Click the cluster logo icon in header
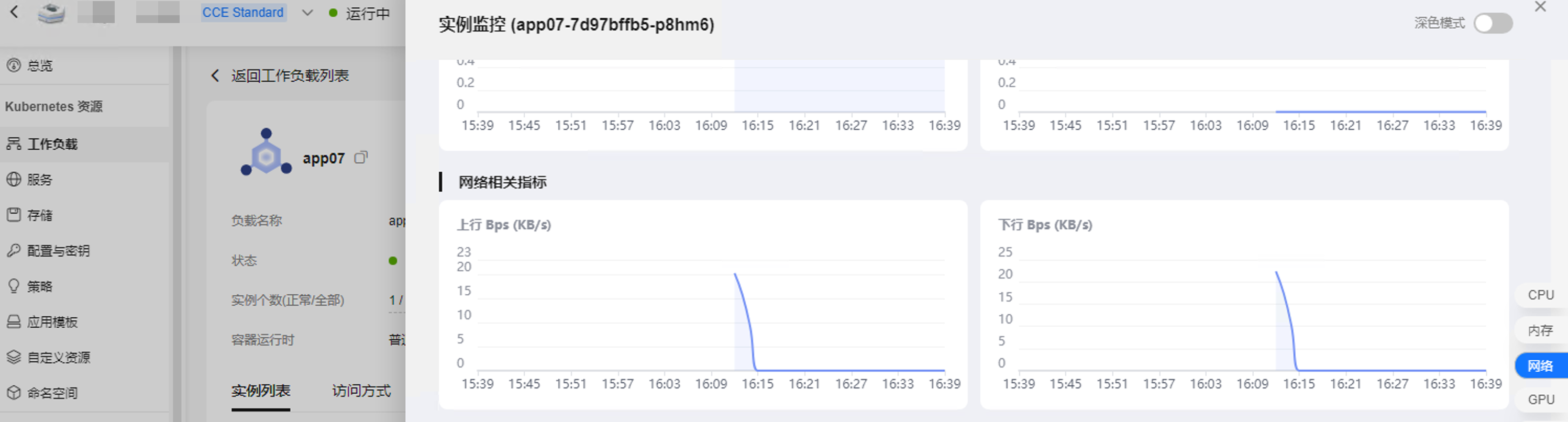1568x422 pixels. [50, 13]
